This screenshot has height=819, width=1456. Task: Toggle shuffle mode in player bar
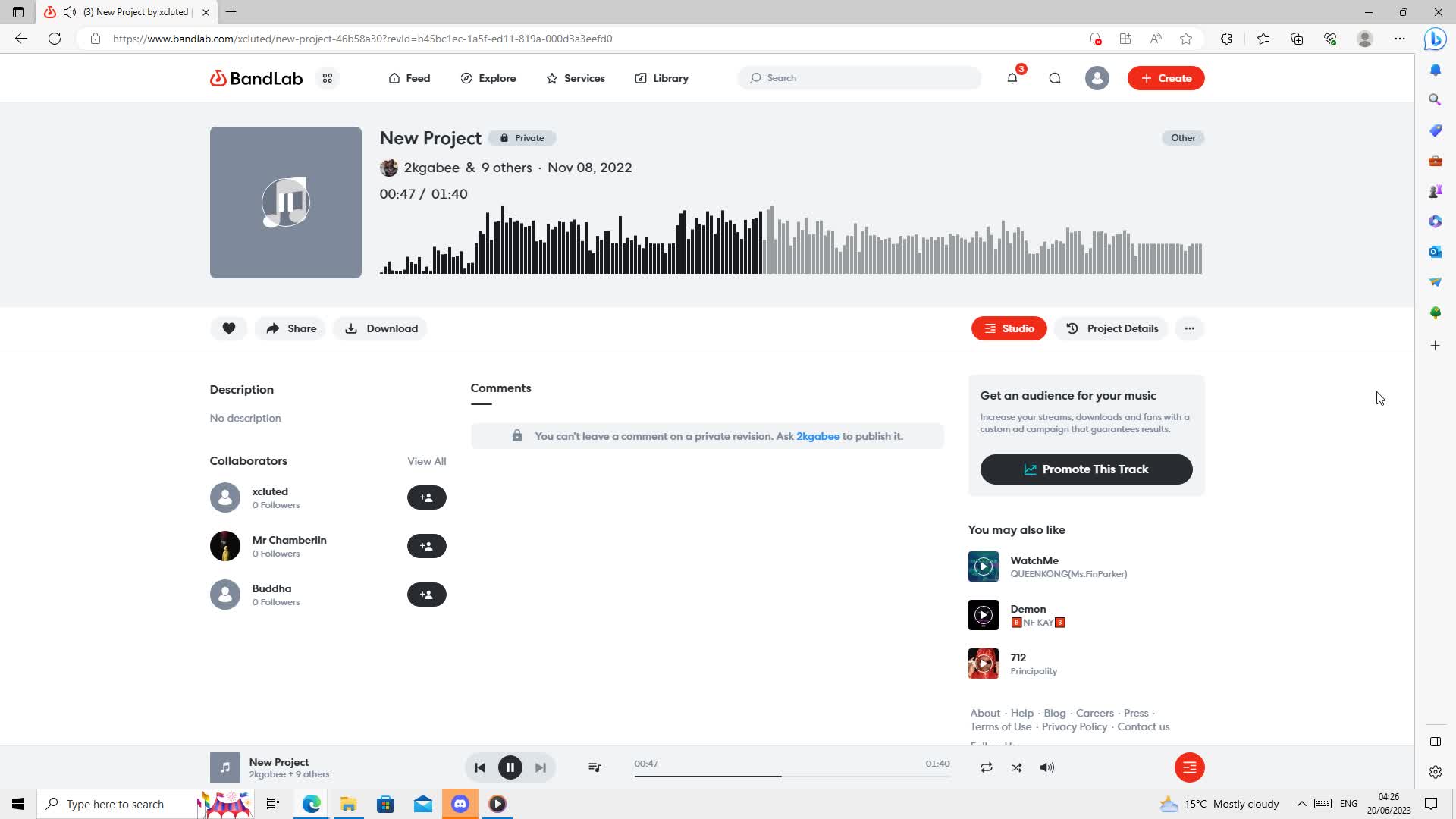pos(1017,767)
